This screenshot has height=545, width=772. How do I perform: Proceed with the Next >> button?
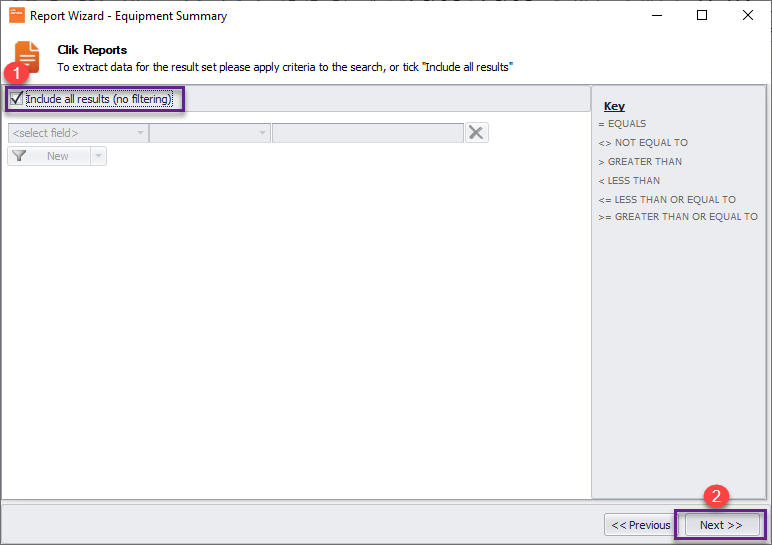click(720, 525)
